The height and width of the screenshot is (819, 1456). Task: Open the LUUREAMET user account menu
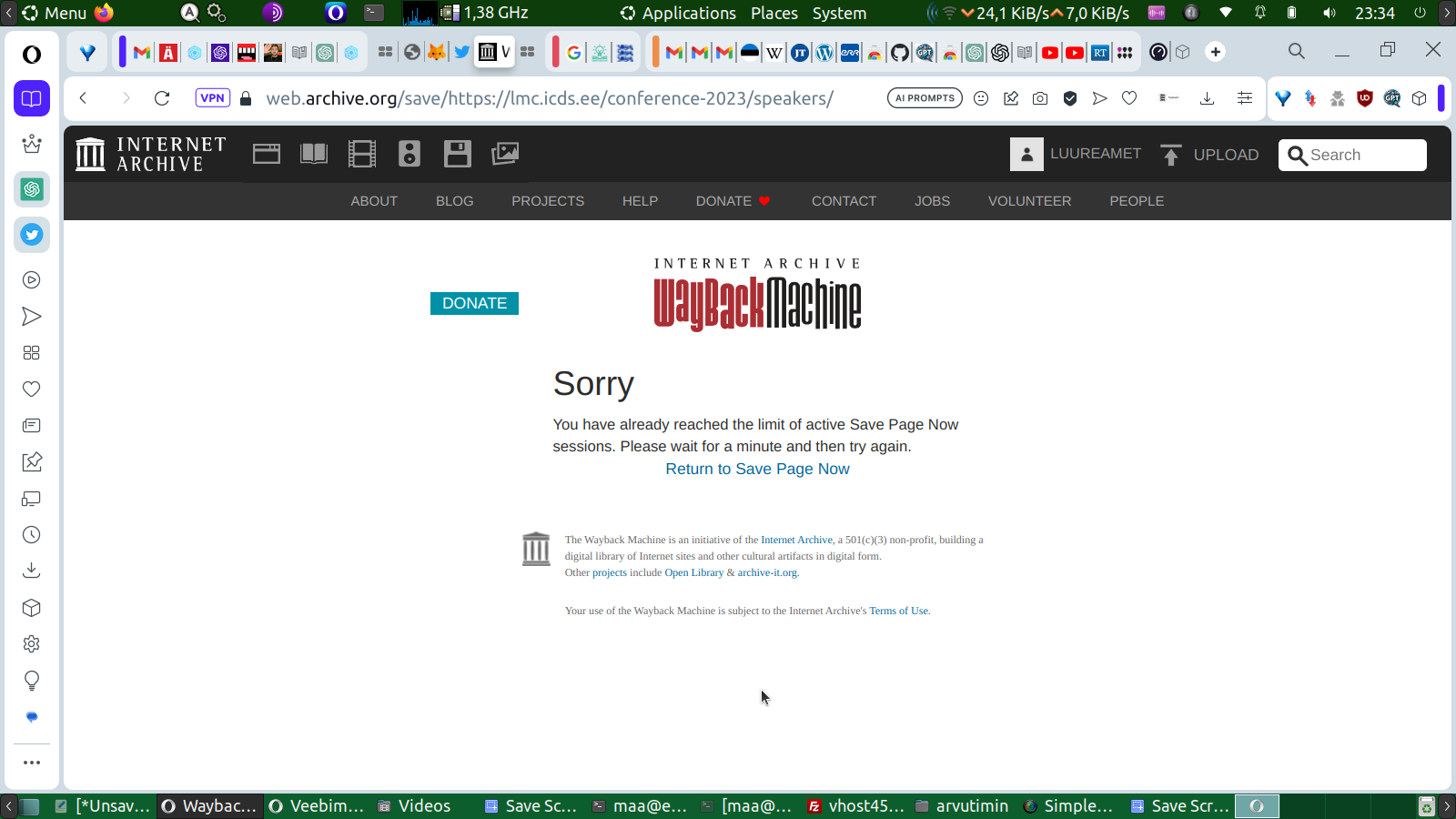click(1076, 154)
